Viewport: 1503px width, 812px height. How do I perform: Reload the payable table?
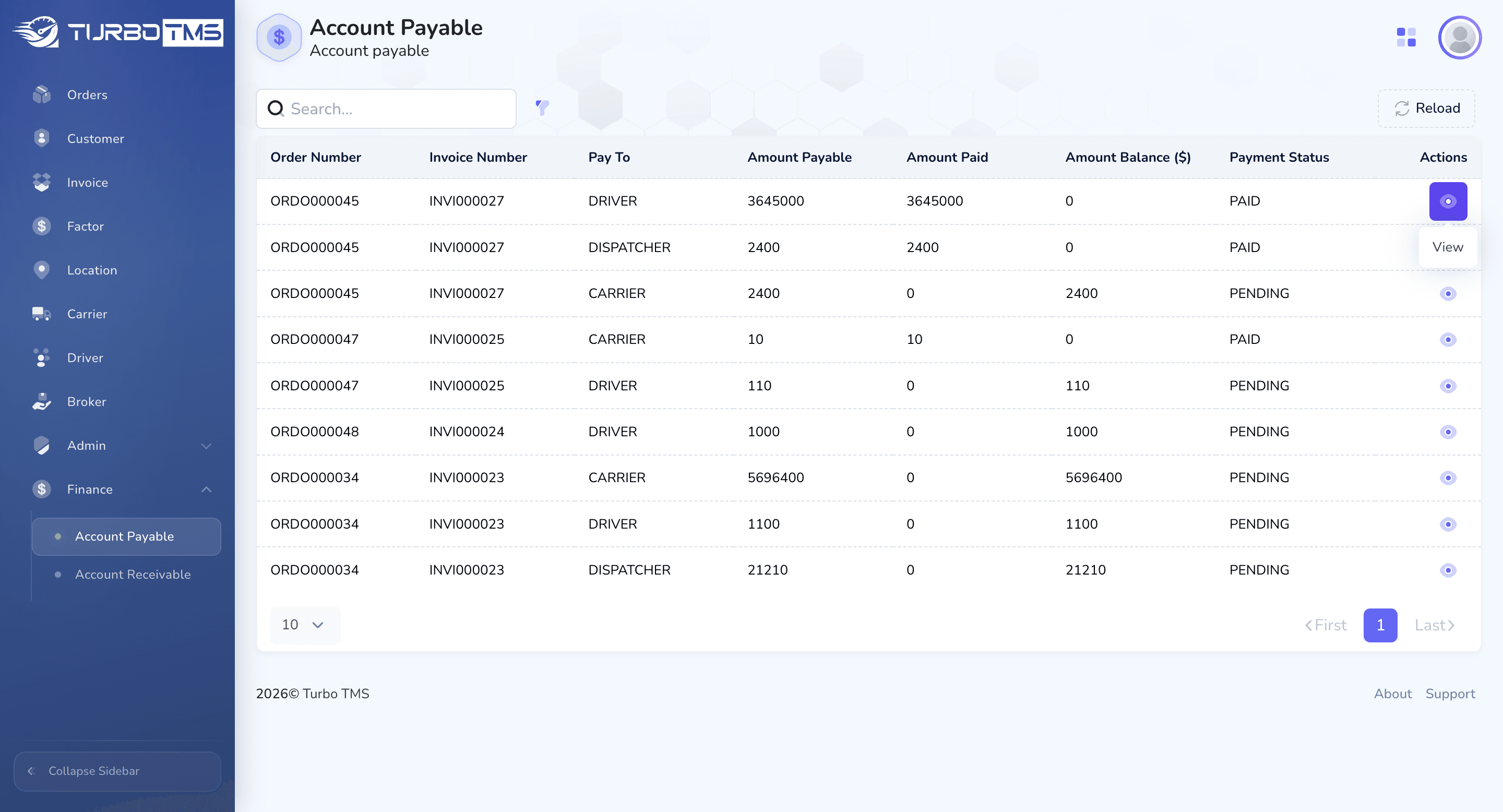pyautogui.click(x=1426, y=109)
